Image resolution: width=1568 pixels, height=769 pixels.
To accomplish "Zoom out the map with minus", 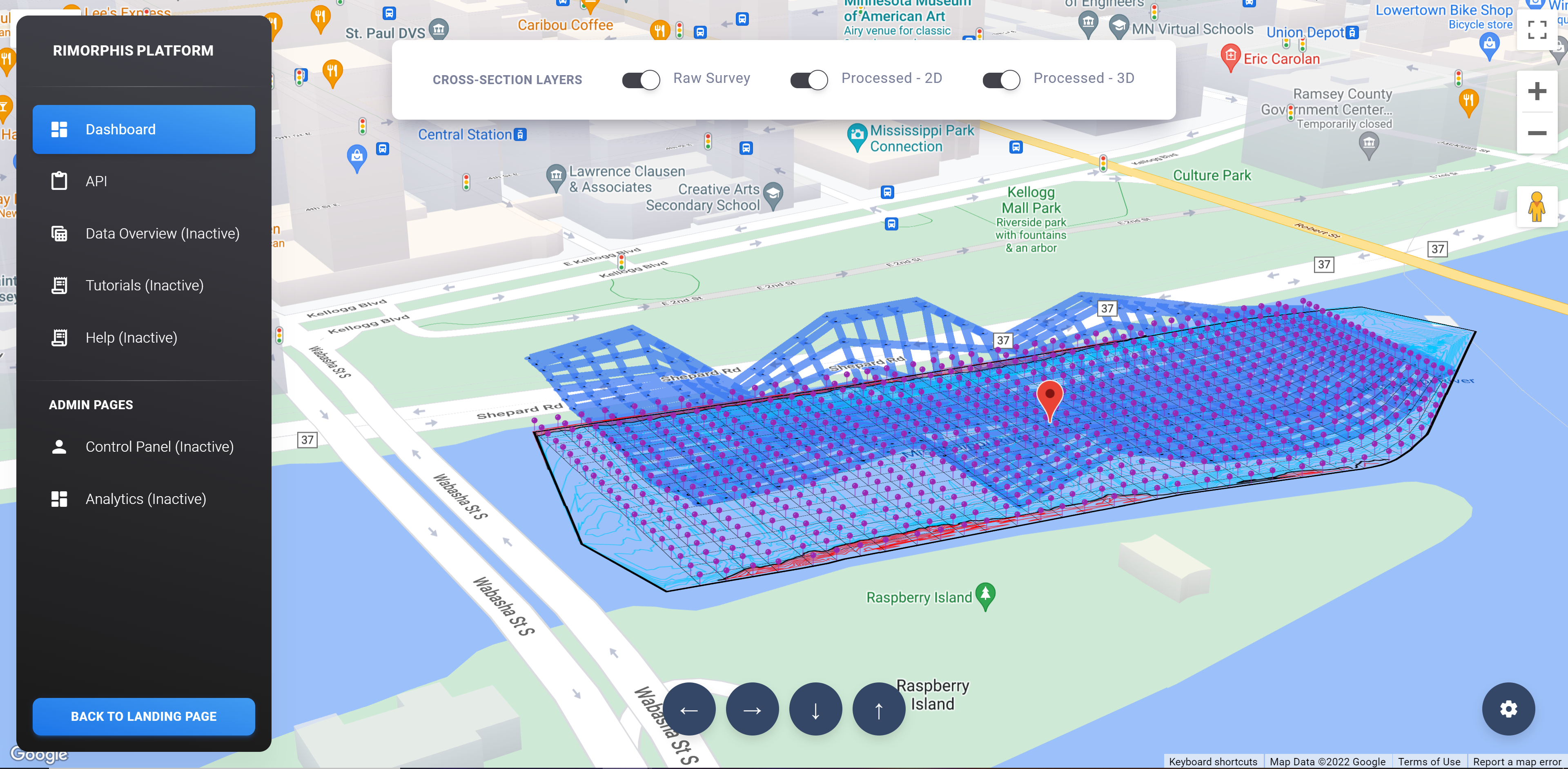I will tap(1536, 133).
